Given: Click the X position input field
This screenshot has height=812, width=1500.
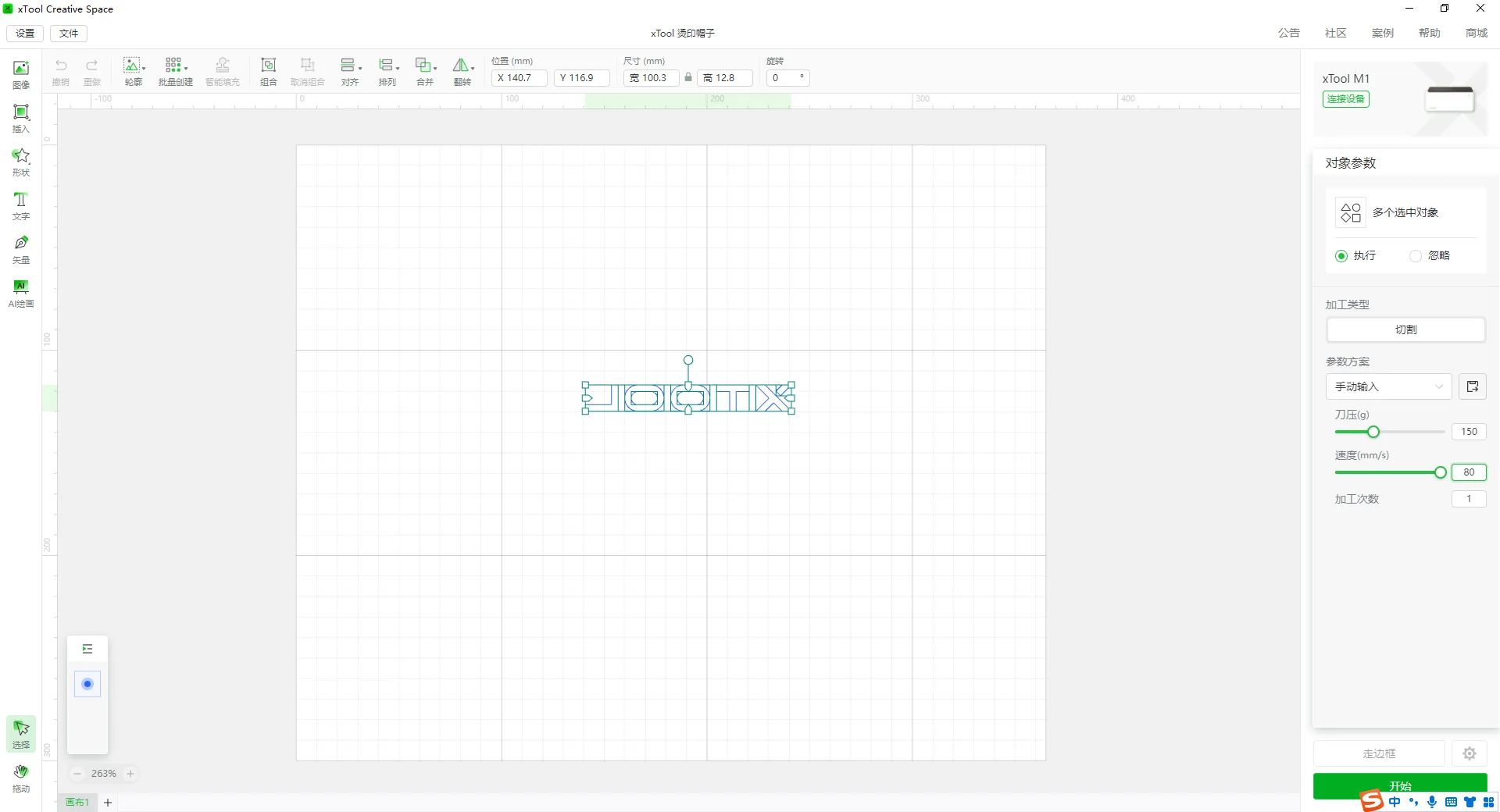Looking at the screenshot, I should [520, 77].
